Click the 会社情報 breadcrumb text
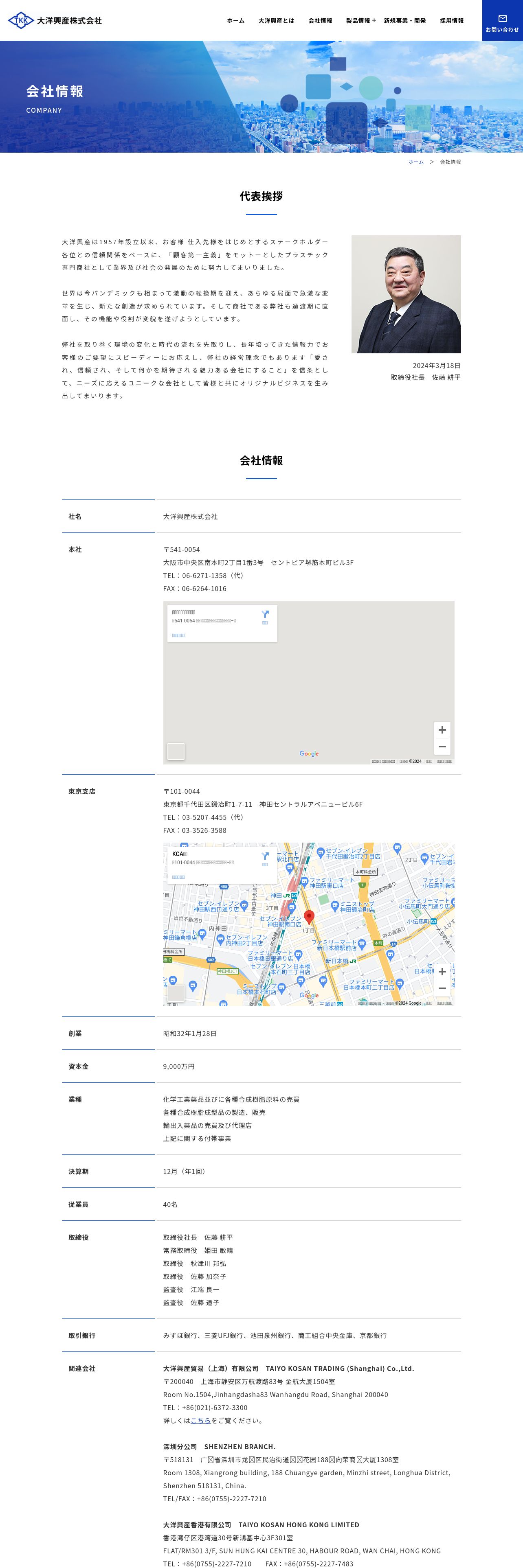Viewport: 523px width, 1568px height. 450,162
